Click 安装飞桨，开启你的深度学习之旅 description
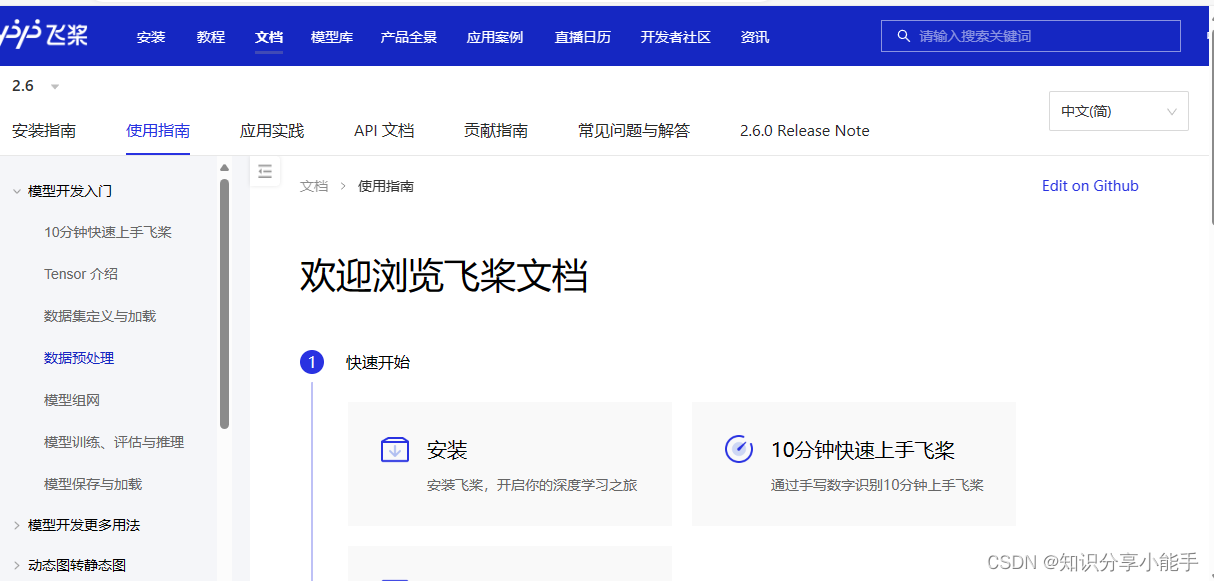This screenshot has height=581, width=1214. pyautogui.click(x=532, y=486)
